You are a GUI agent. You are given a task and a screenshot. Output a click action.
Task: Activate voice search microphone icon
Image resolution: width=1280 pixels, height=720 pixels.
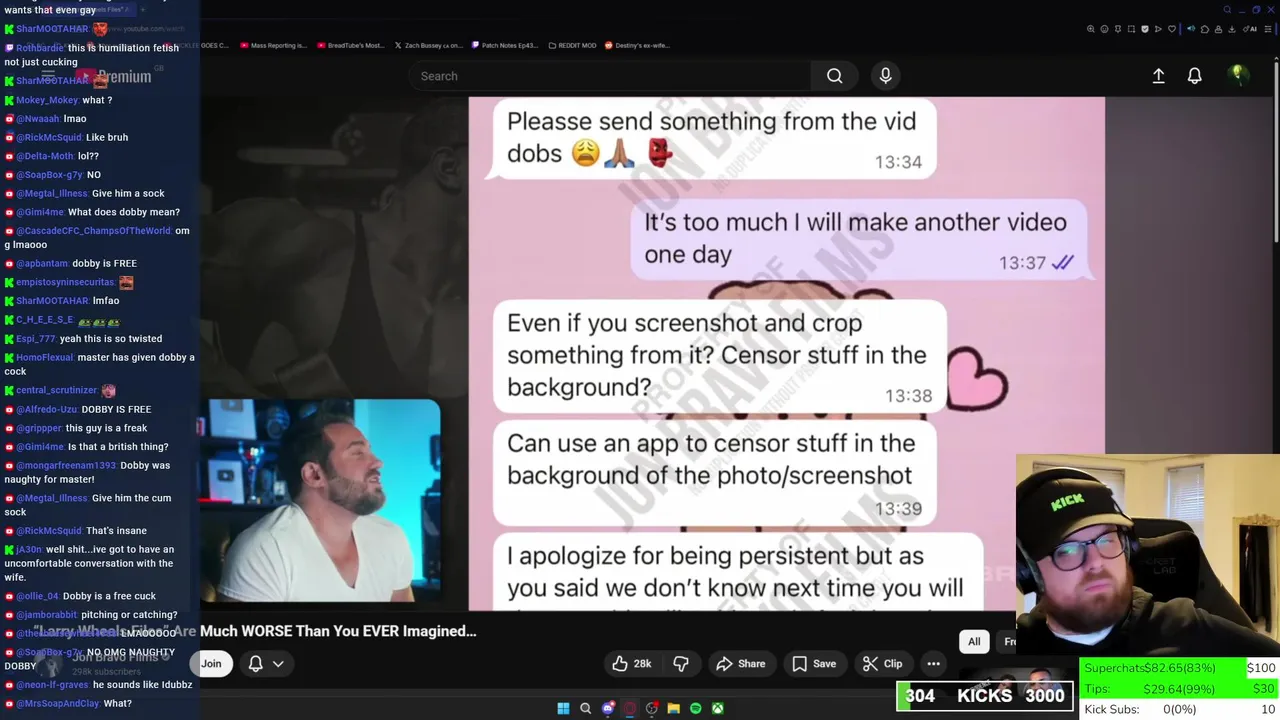pos(885,76)
